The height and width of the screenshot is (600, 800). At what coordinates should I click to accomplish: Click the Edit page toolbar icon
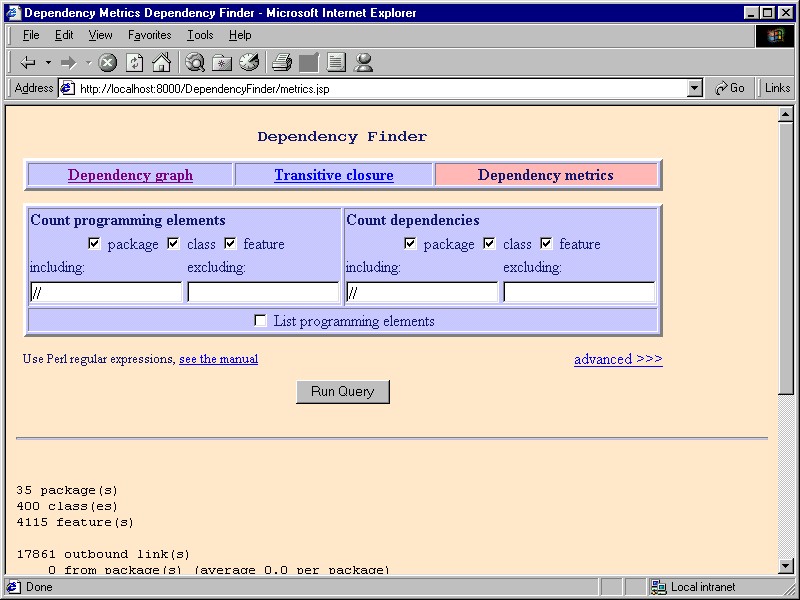pos(309,62)
